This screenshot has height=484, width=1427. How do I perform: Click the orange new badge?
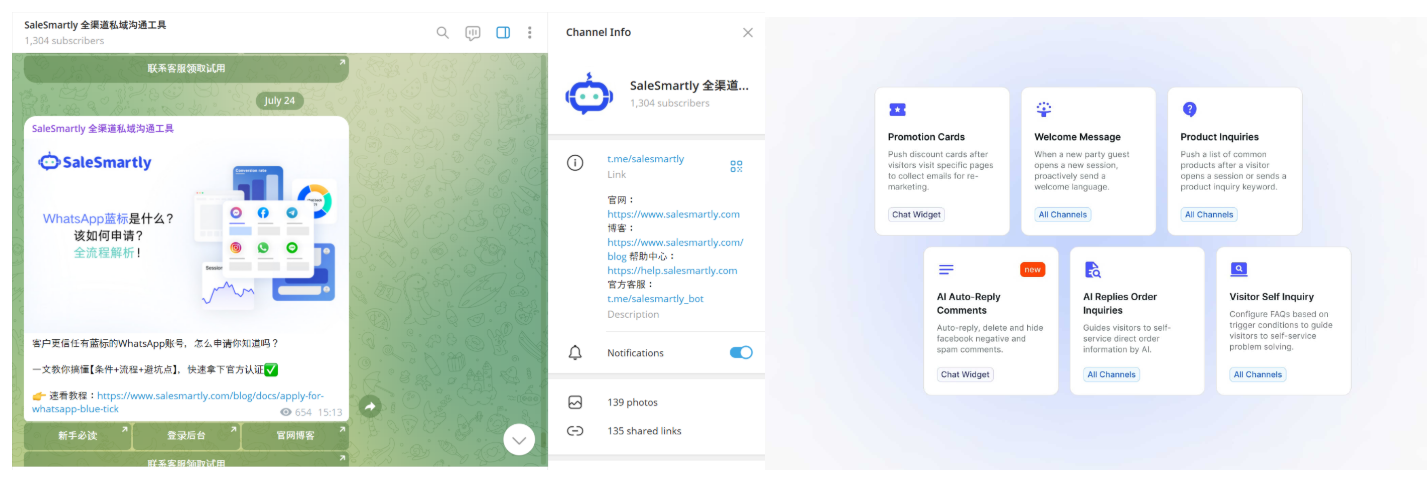coord(1032,269)
